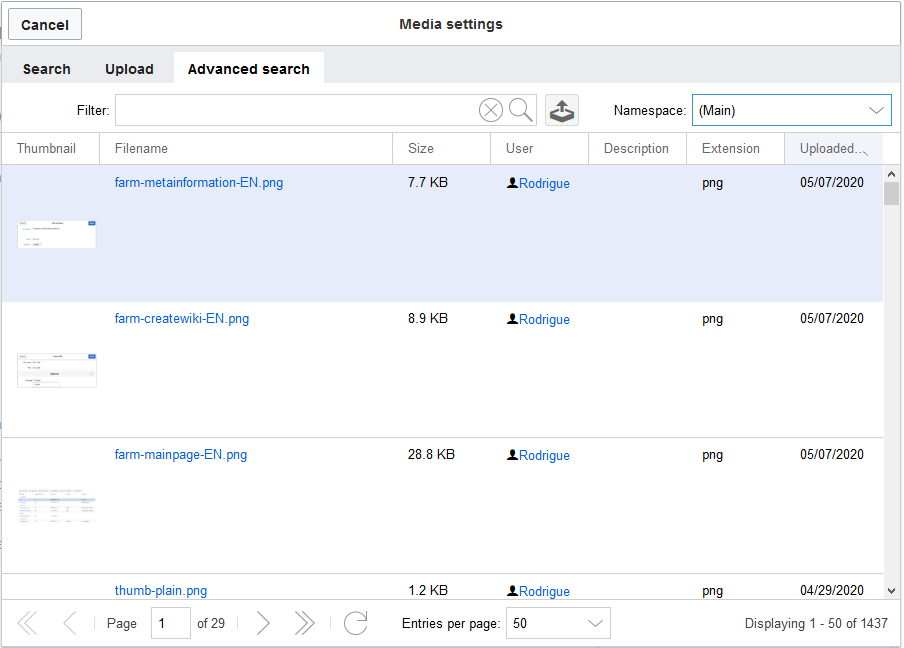This screenshot has height=648, width=904.
Task: Open file farm-metainformation-EN.png link
Action: 199,183
